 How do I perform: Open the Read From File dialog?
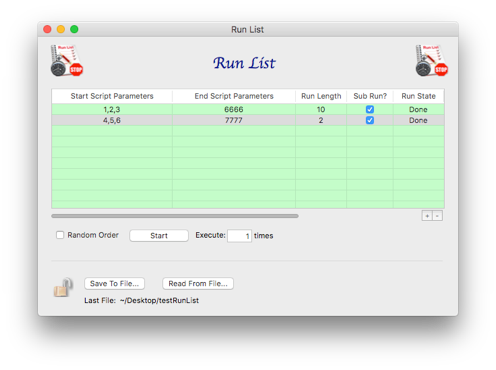pos(198,284)
